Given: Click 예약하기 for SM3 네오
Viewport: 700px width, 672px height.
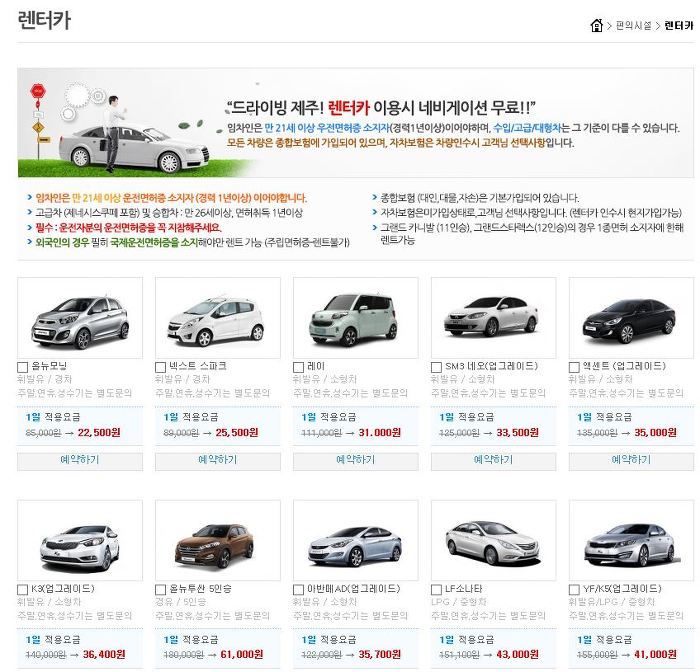Looking at the screenshot, I should pos(494,460).
